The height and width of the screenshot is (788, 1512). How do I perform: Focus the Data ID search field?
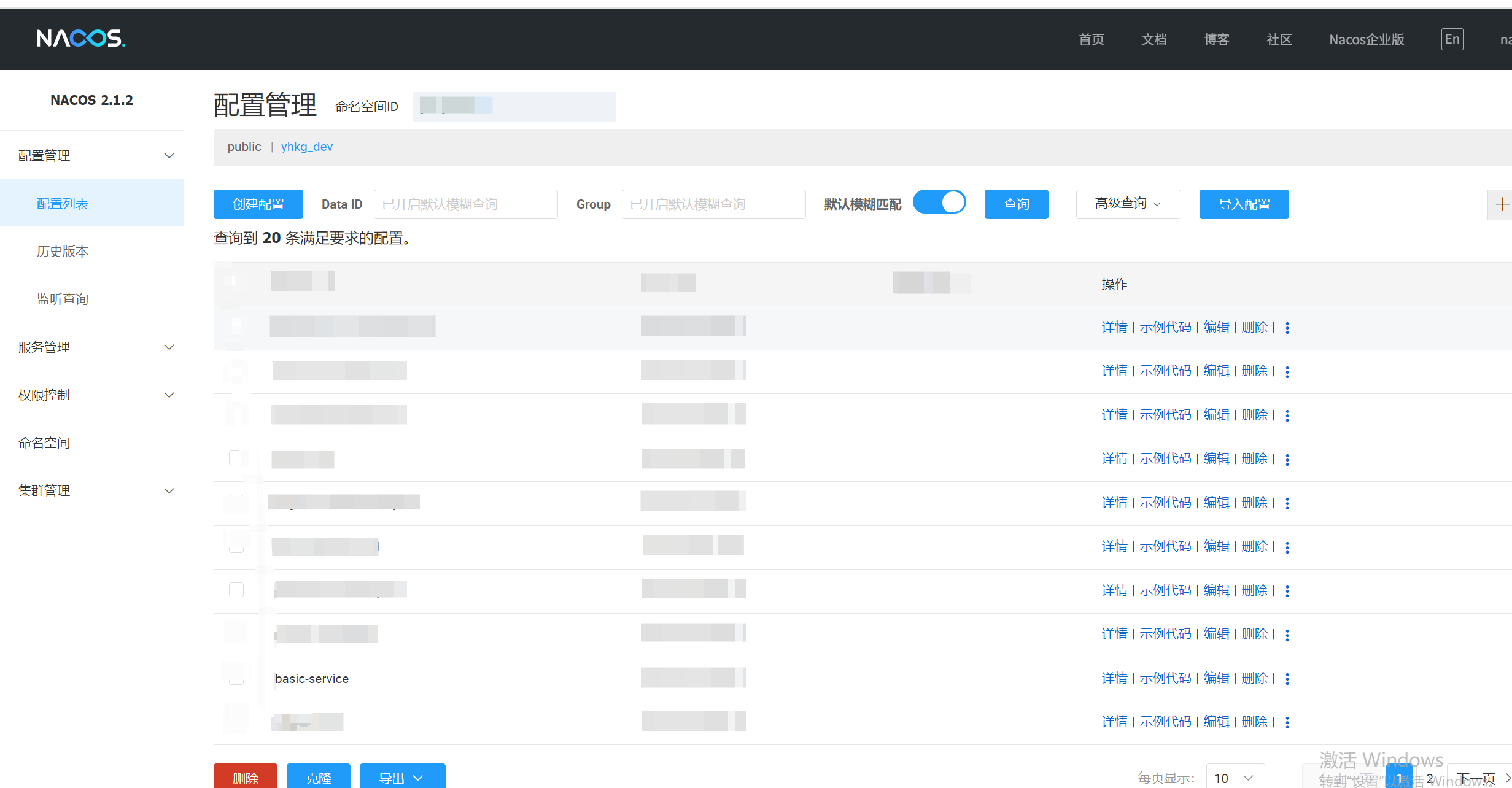click(x=466, y=204)
